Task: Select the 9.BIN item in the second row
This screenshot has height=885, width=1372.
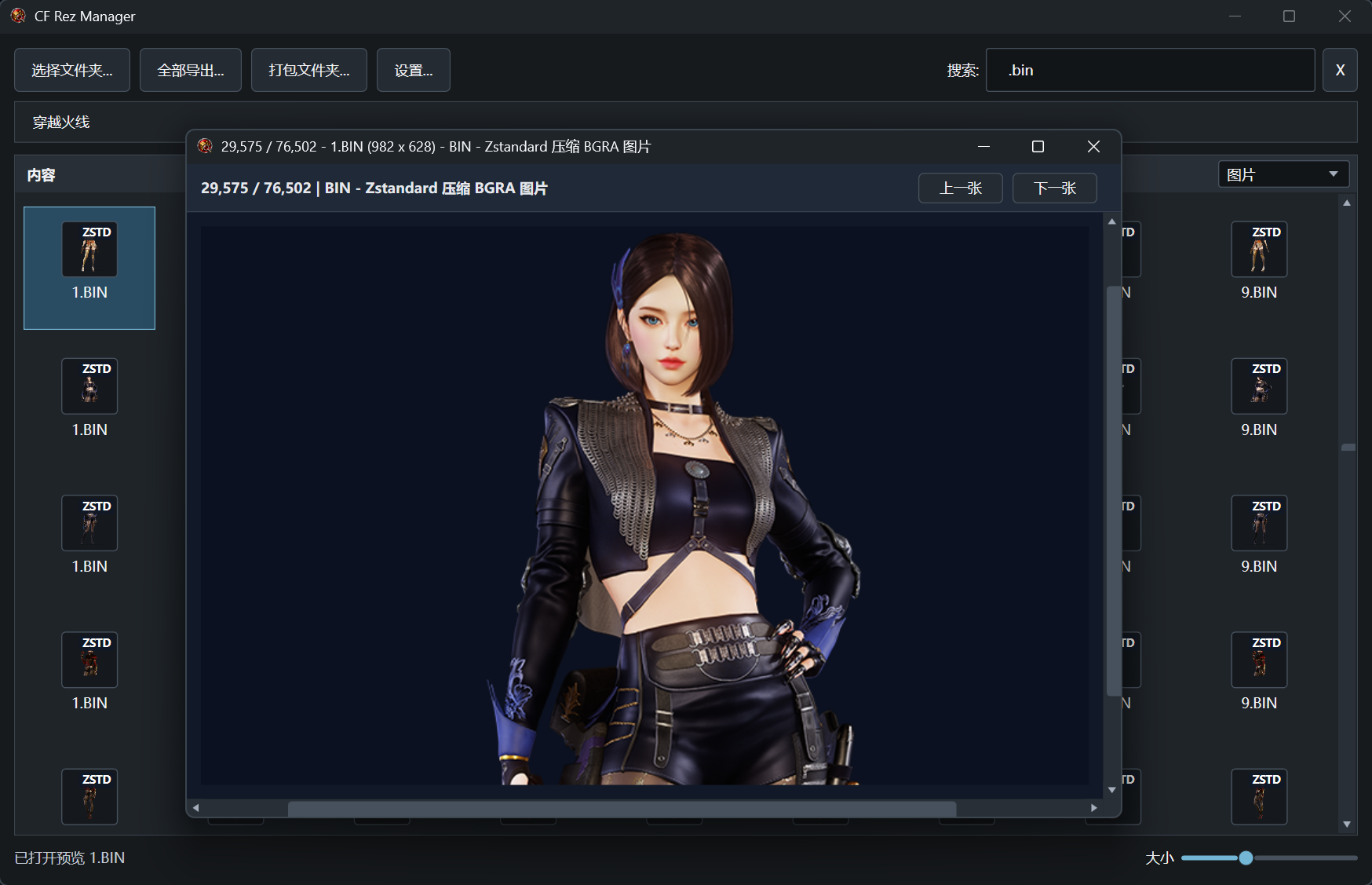Action: [x=1259, y=399]
